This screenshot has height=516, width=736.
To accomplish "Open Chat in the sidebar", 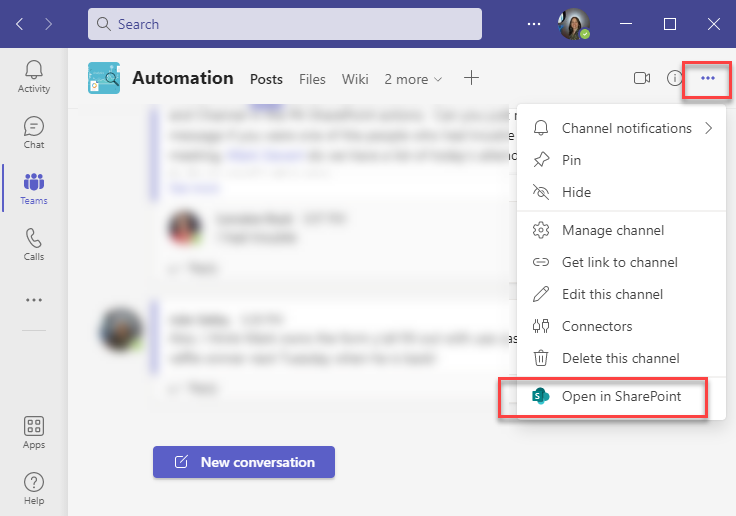I will pos(34,132).
